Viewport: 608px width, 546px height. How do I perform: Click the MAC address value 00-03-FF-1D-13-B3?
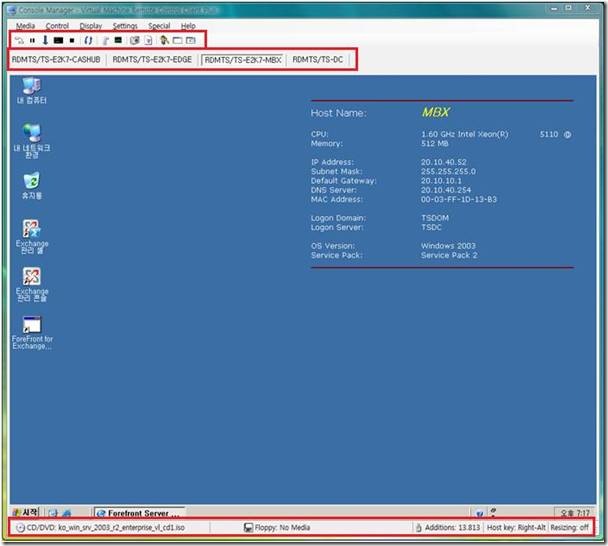tap(459, 199)
